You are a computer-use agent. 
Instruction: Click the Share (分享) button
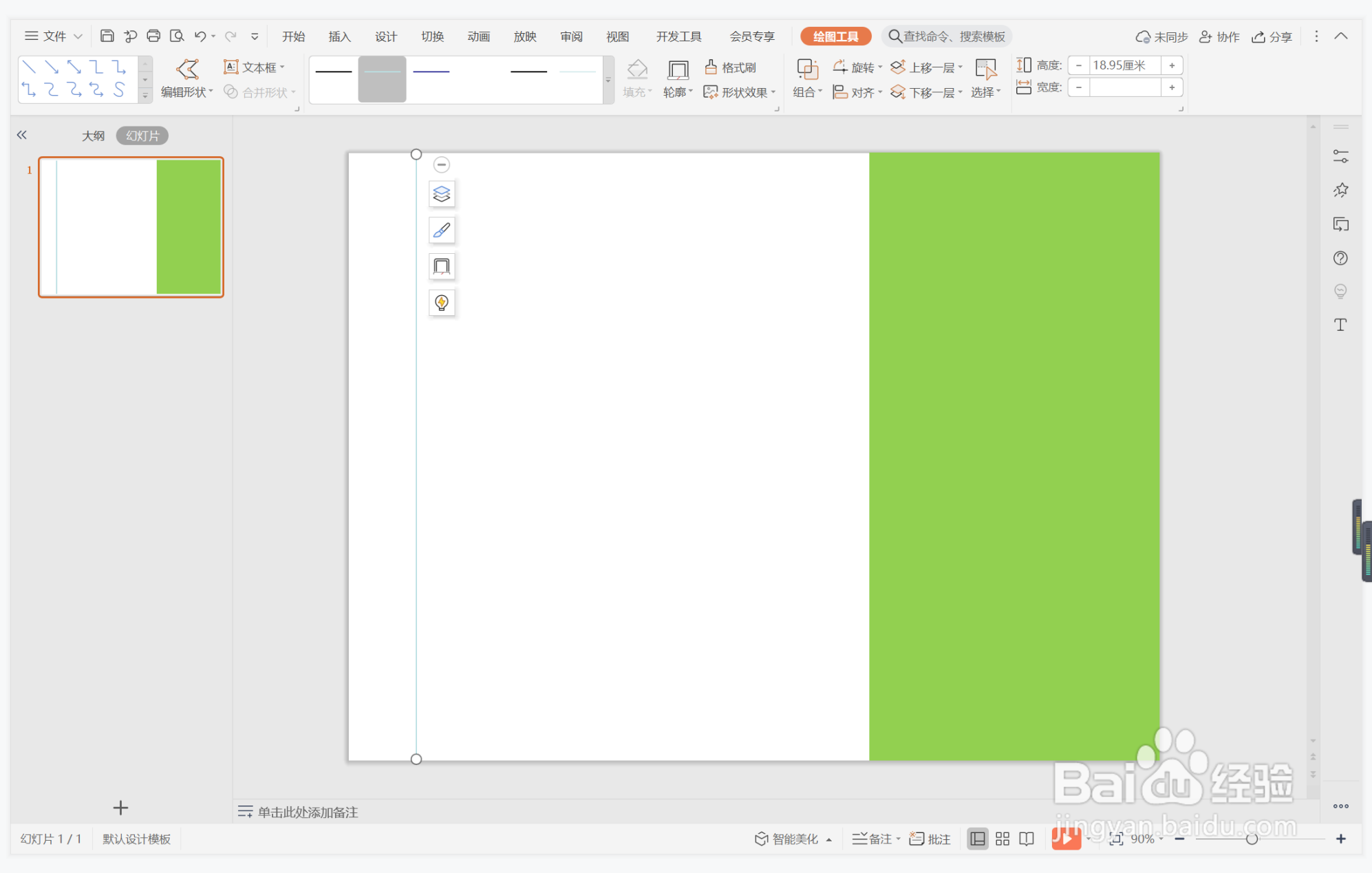(1272, 36)
